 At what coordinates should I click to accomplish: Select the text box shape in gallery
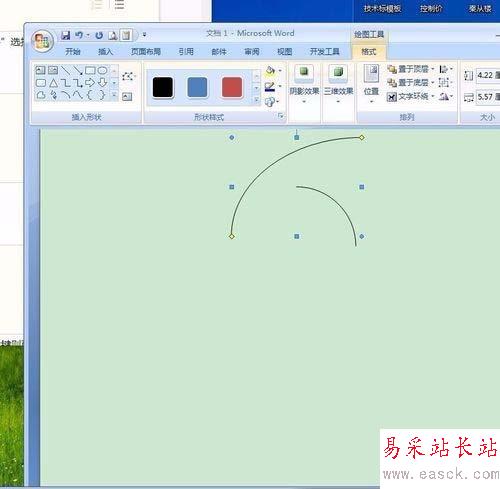tap(40, 70)
